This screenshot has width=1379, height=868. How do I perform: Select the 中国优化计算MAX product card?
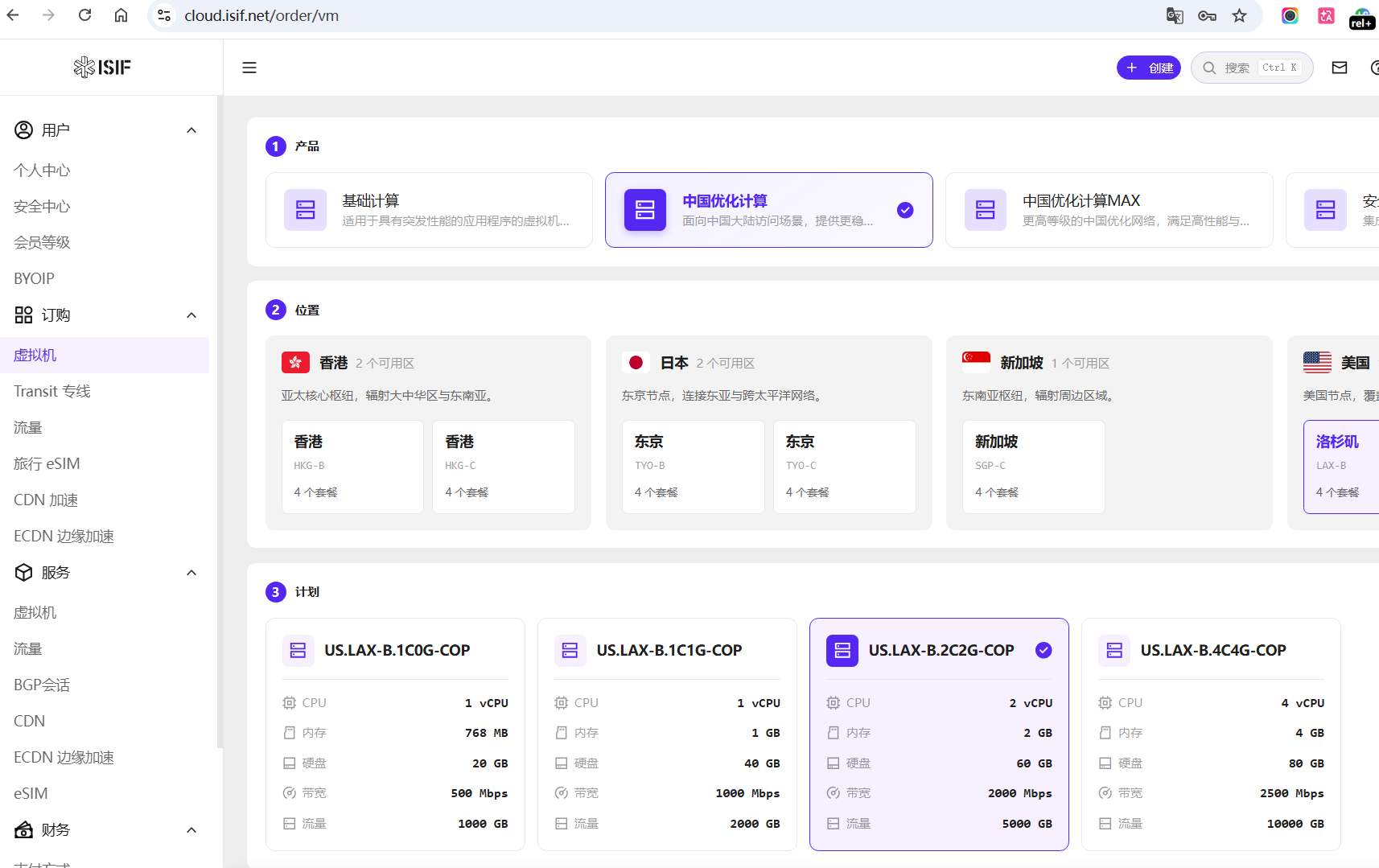(x=1109, y=210)
